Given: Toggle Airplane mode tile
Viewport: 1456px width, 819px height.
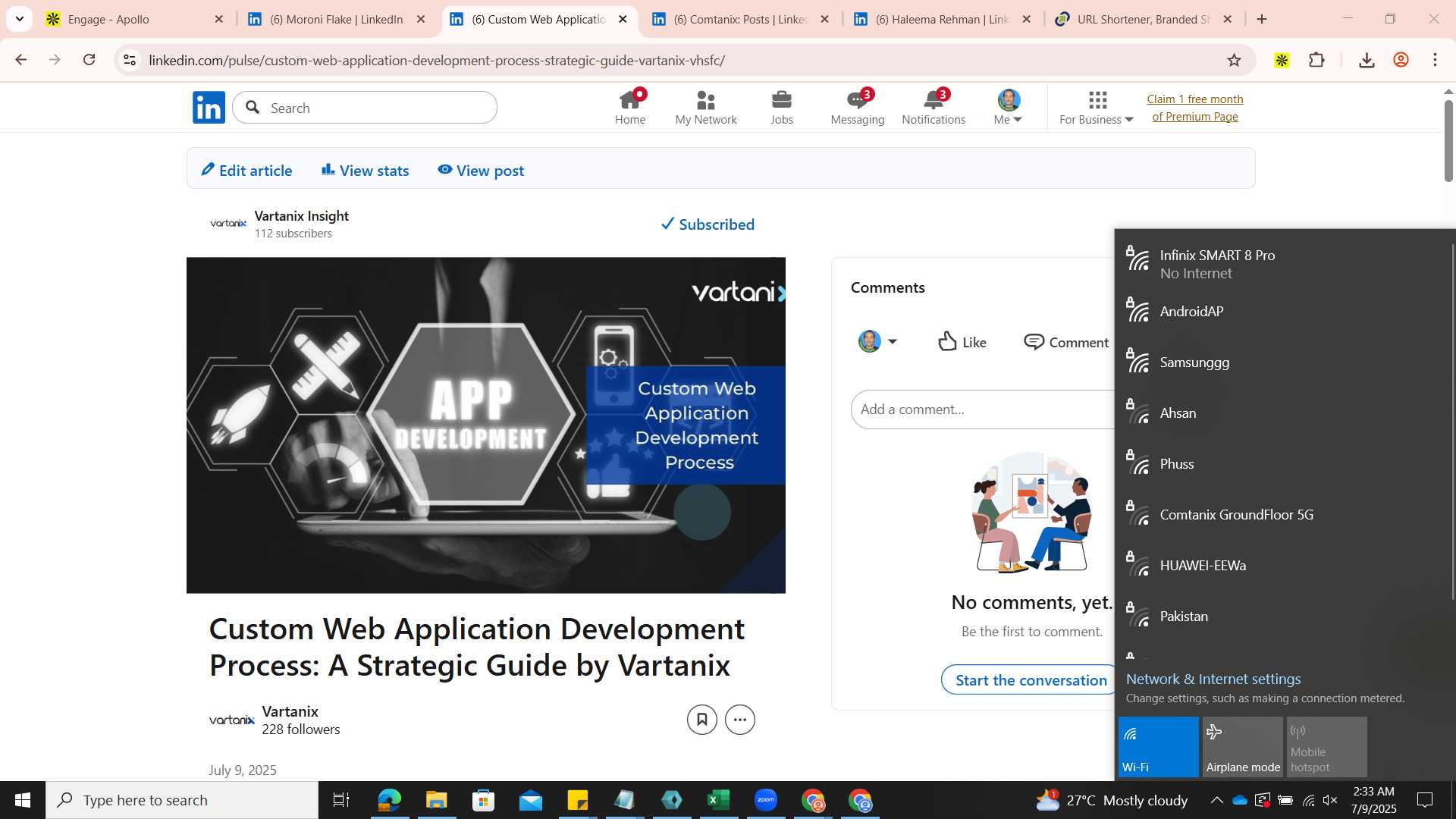Looking at the screenshot, I should (1242, 747).
